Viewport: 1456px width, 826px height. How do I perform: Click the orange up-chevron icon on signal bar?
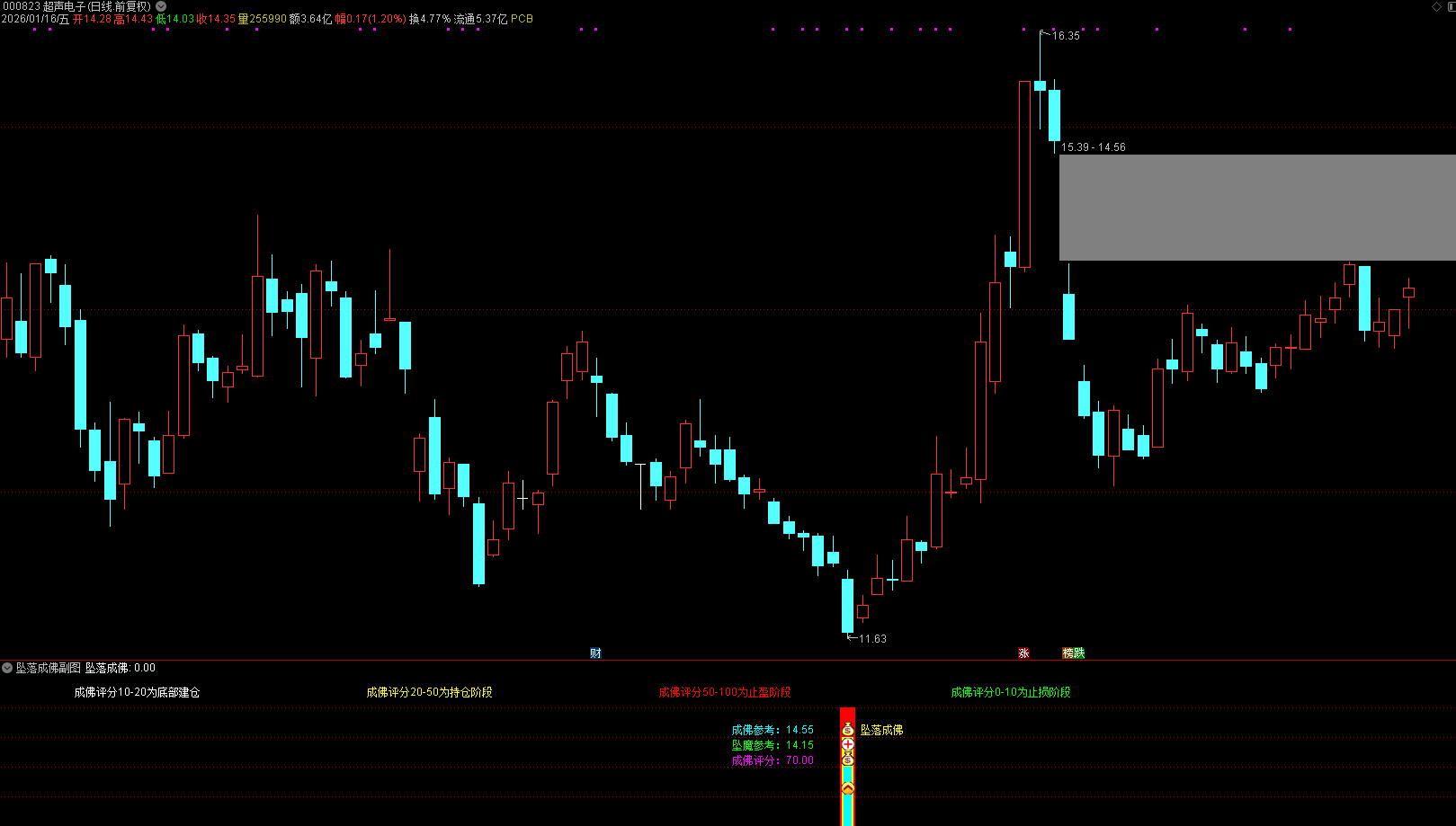(847, 788)
